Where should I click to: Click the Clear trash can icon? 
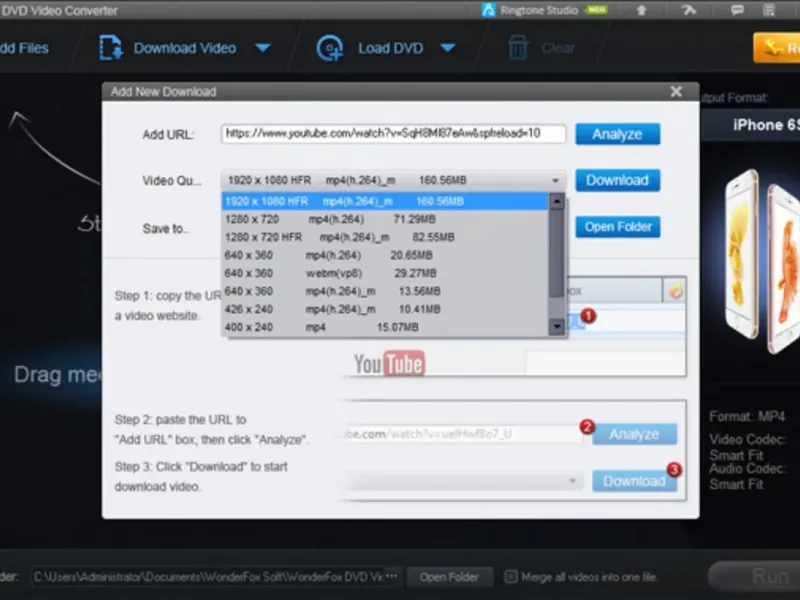(x=517, y=48)
